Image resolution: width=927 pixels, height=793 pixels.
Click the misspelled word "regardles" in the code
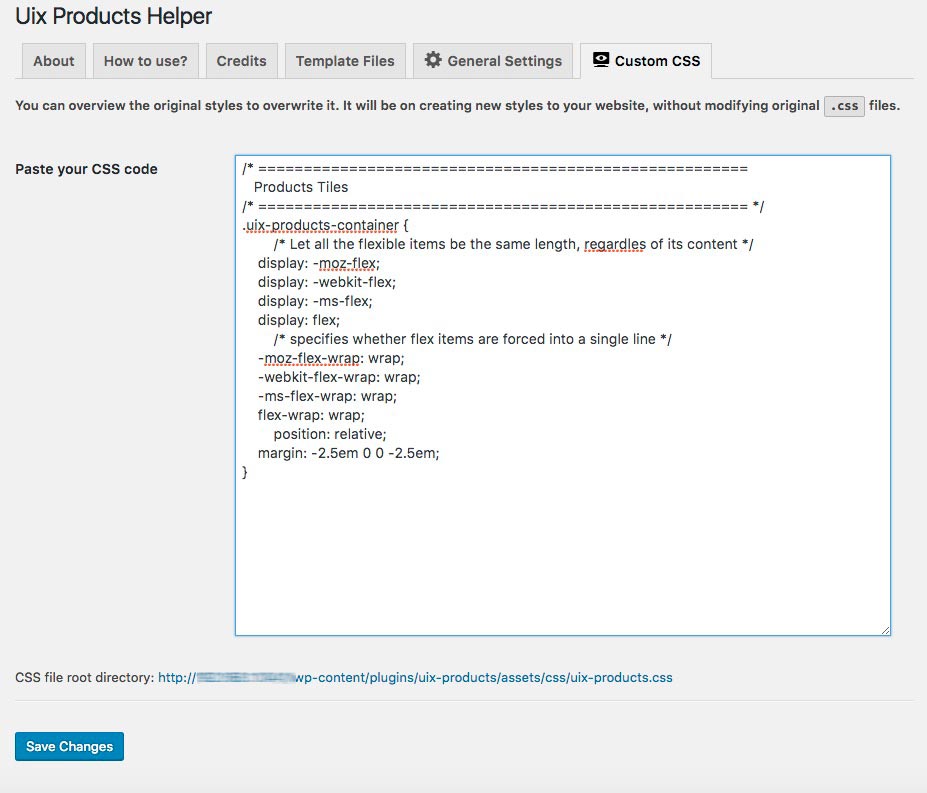[614, 245]
